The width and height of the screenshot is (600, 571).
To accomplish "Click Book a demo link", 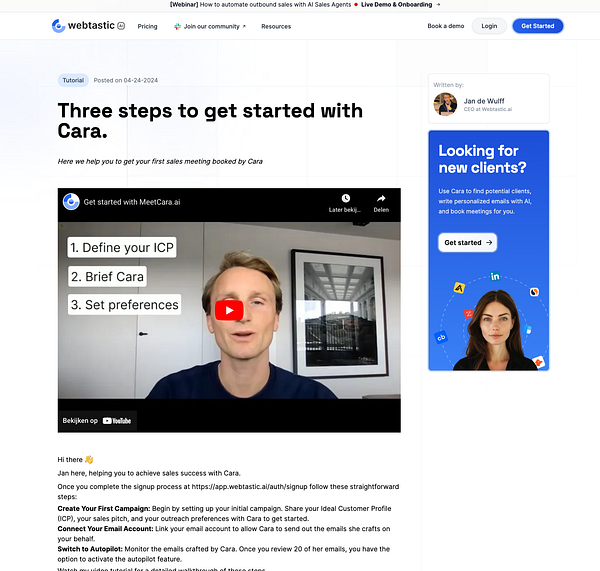I will click(x=446, y=26).
